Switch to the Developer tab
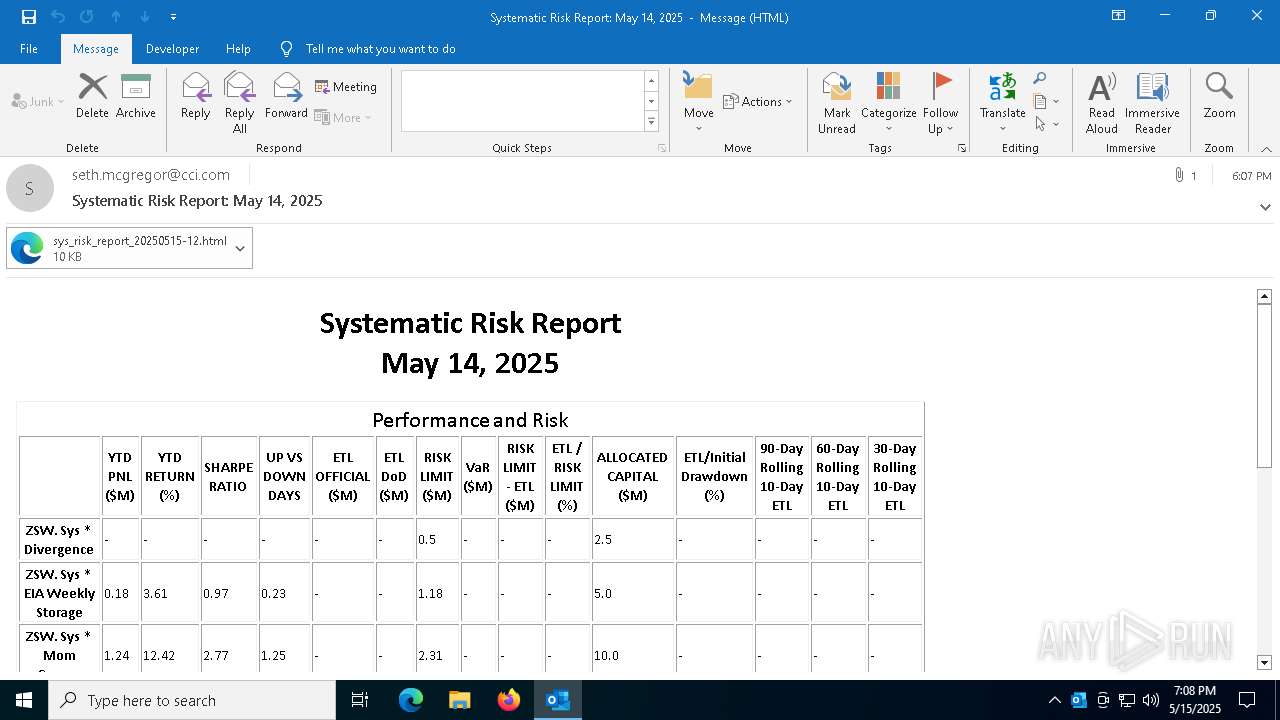This screenshot has width=1280, height=720. (172, 49)
